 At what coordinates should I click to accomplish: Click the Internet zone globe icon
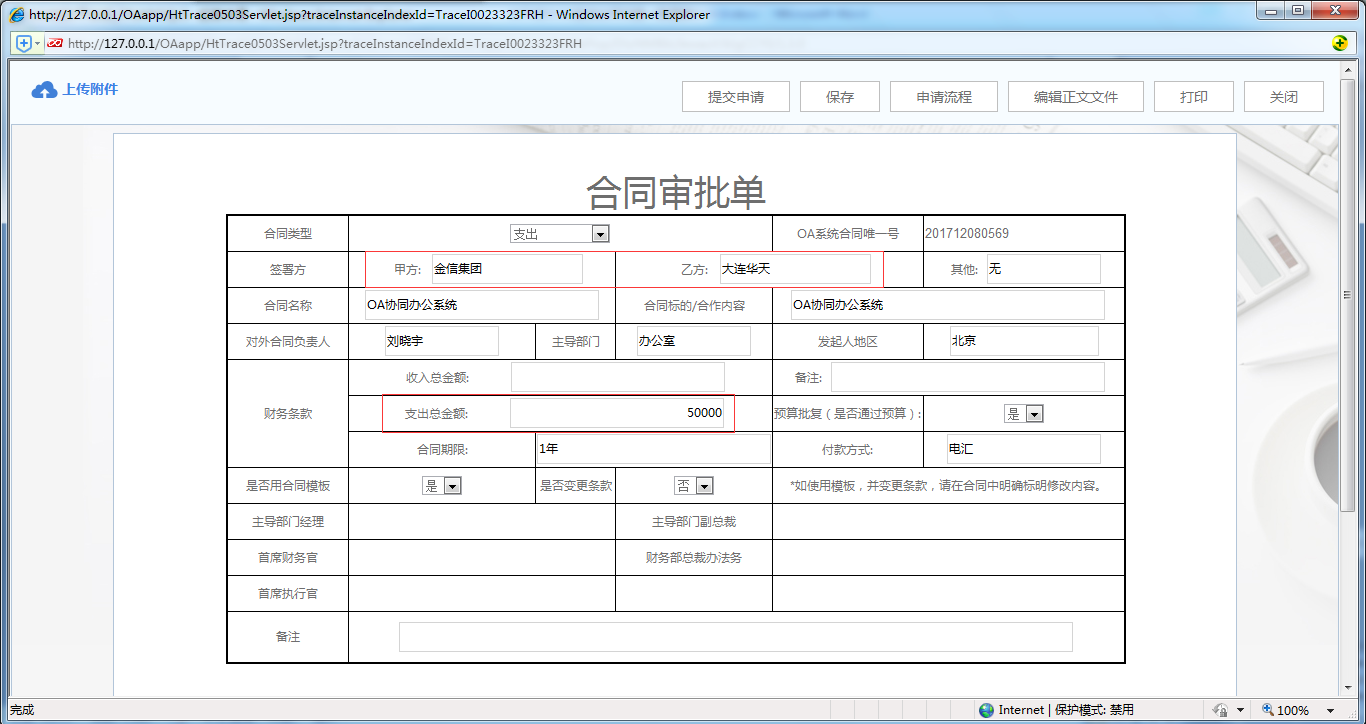[987, 710]
